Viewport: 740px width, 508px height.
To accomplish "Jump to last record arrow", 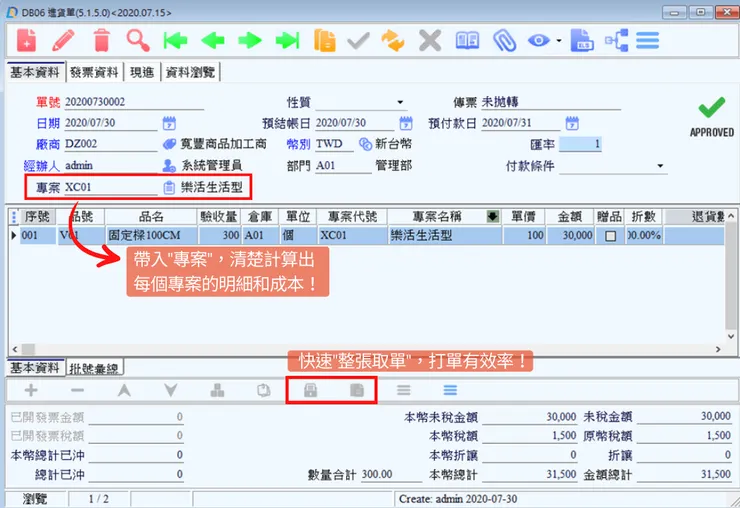I will coord(287,41).
